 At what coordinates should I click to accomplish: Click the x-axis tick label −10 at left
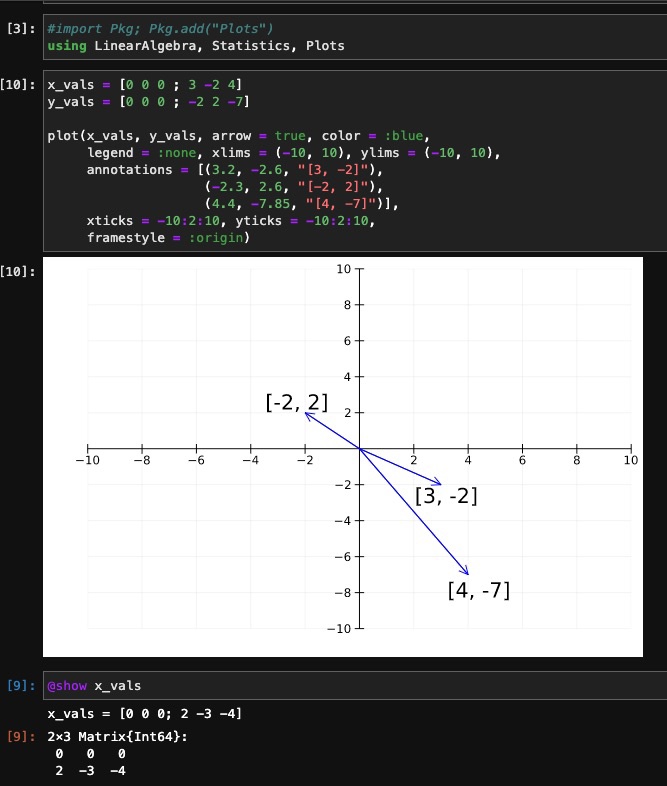click(88, 461)
